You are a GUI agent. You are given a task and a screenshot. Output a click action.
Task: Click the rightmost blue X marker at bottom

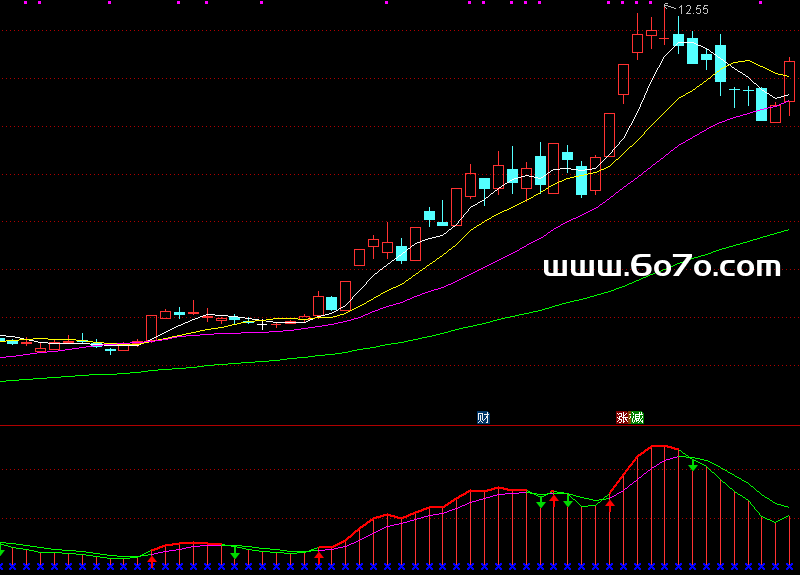tap(790, 567)
